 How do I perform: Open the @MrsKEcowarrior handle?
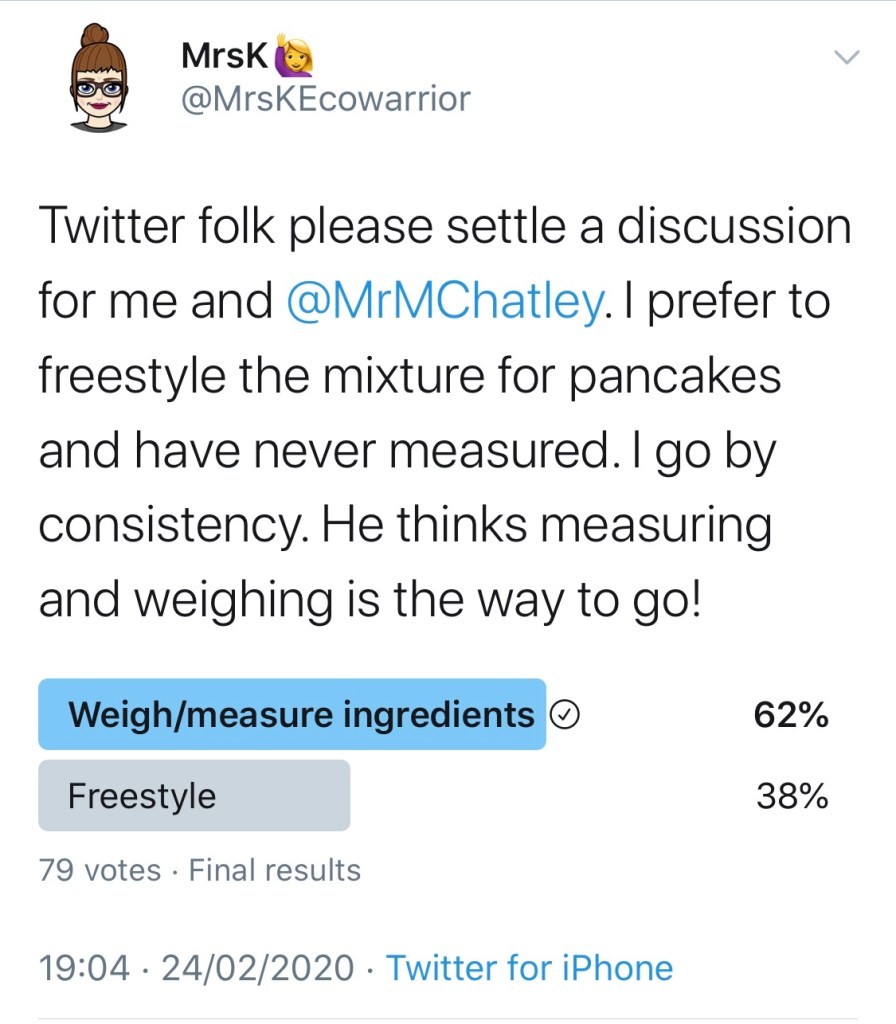(x=324, y=99)
